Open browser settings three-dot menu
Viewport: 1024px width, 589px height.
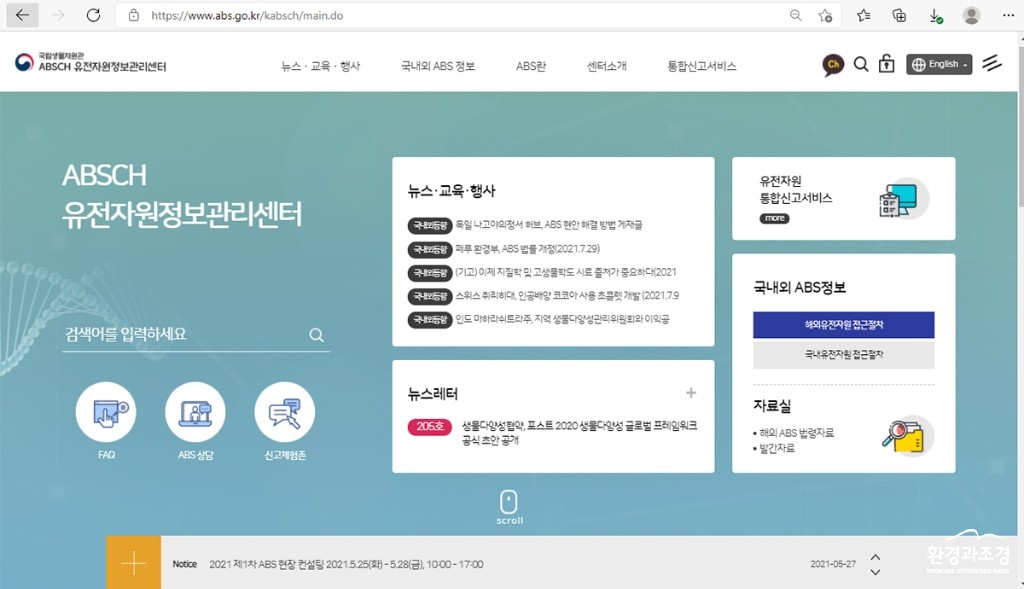[1008, 15]
